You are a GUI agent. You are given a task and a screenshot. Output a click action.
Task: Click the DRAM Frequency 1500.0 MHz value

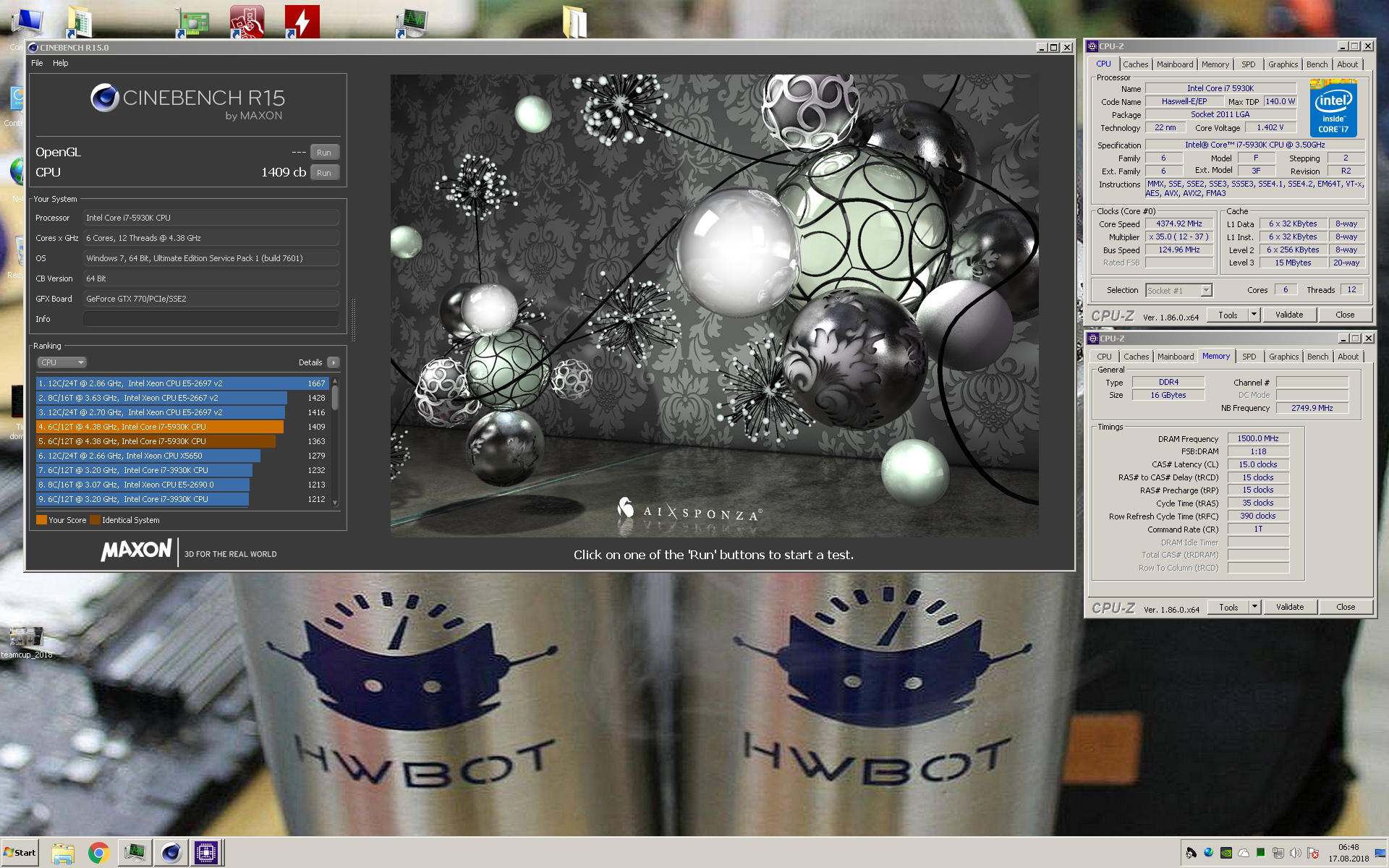pyautogui.click(x=1257, y=438)
